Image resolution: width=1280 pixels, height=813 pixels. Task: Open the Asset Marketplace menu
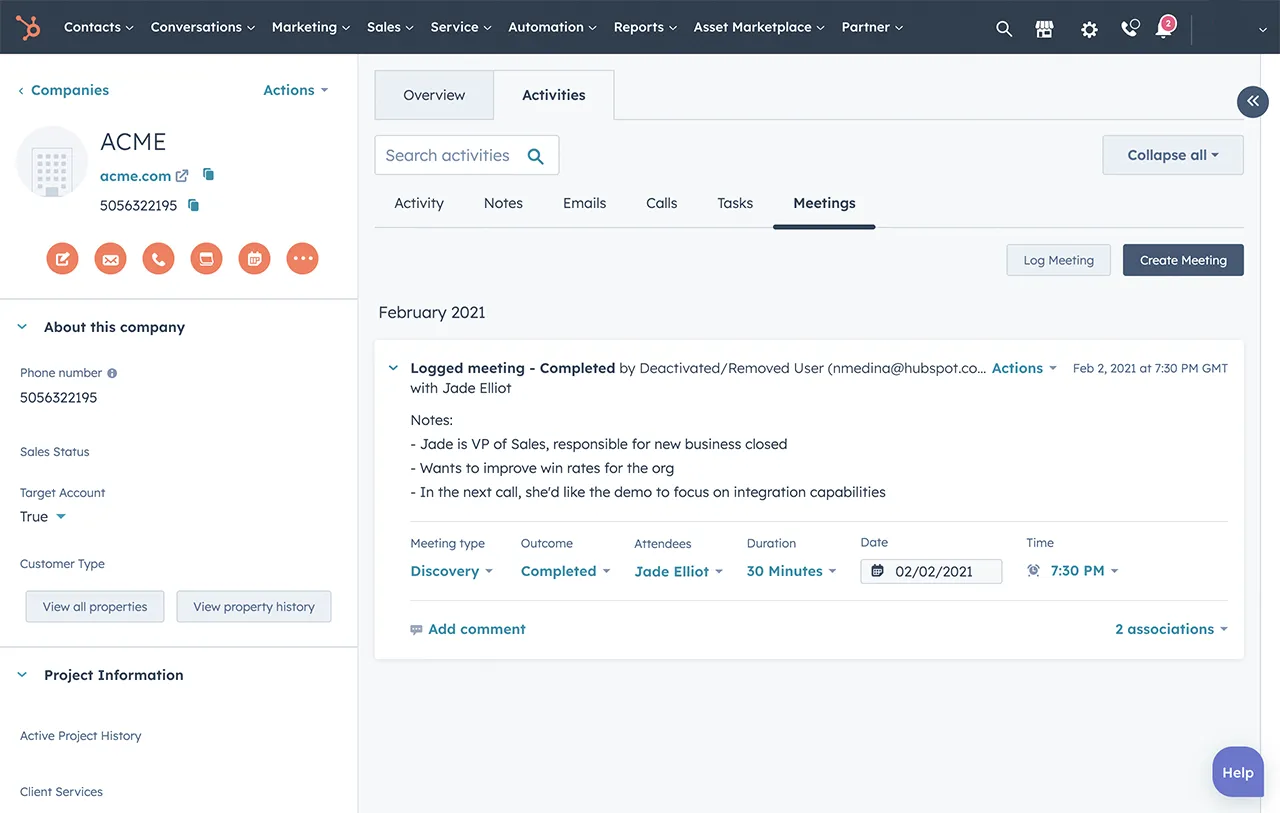(759, 27)
